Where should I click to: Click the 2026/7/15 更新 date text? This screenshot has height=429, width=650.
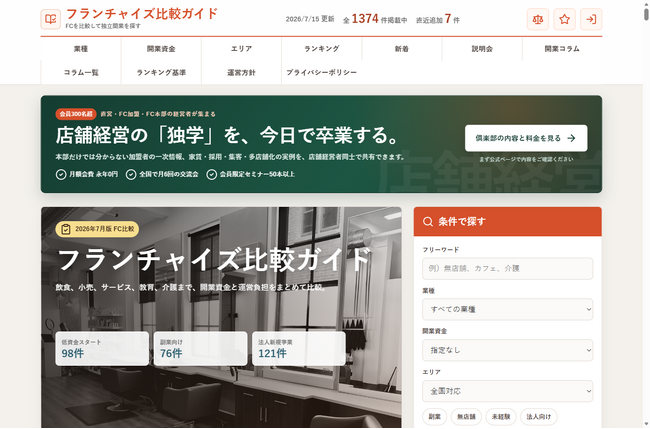[x=310, y=19]
